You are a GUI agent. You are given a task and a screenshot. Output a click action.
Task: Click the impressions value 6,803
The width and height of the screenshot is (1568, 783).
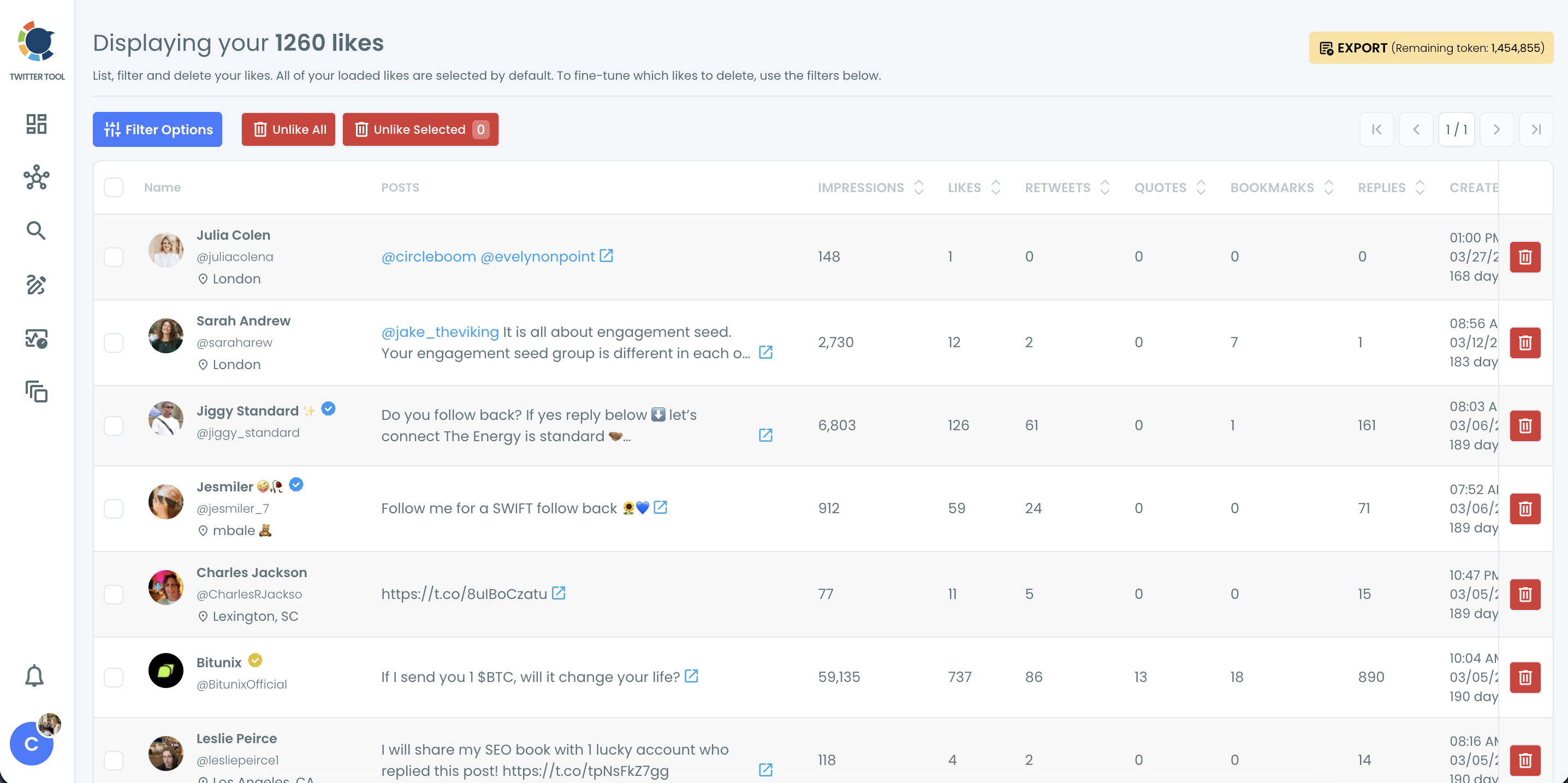point(837,425)
